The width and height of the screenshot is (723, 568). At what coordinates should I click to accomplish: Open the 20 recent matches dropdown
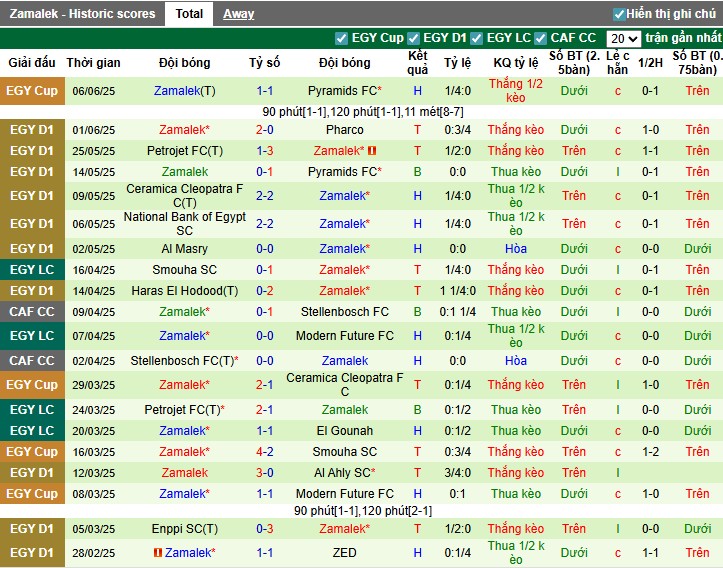pyautogui.click(x=623, y=39)
